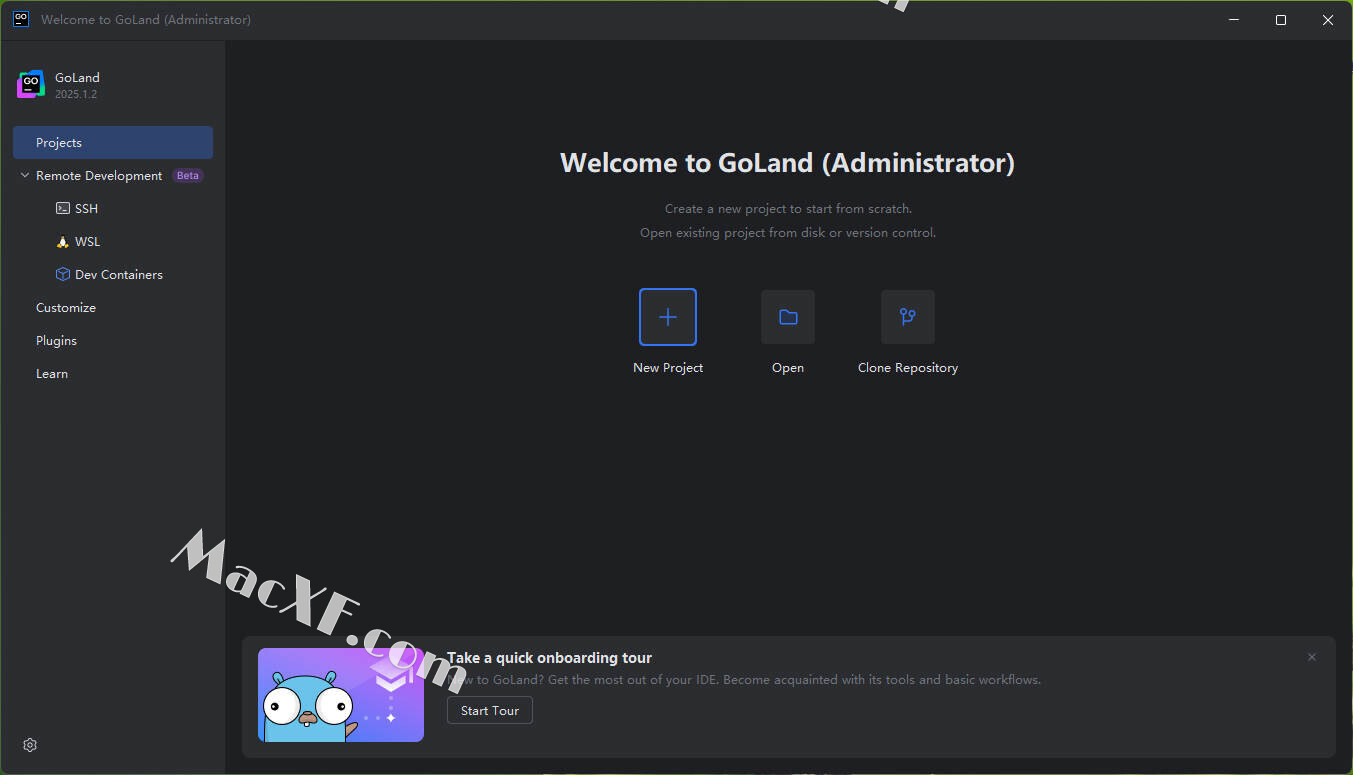Collapse the Remote Development section
Screen dimensions: 1353x775
[25, 176]
